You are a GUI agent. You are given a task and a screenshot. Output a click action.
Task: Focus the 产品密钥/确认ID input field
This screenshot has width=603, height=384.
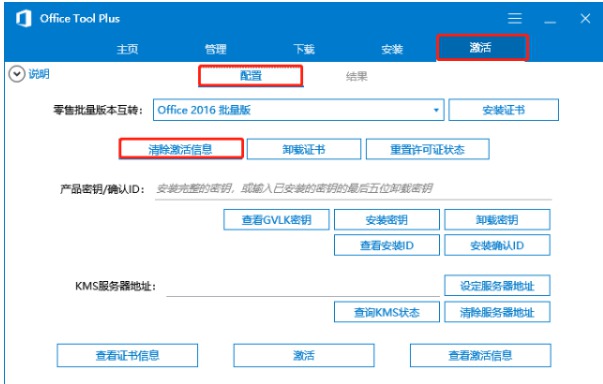(x=353, y=189)
